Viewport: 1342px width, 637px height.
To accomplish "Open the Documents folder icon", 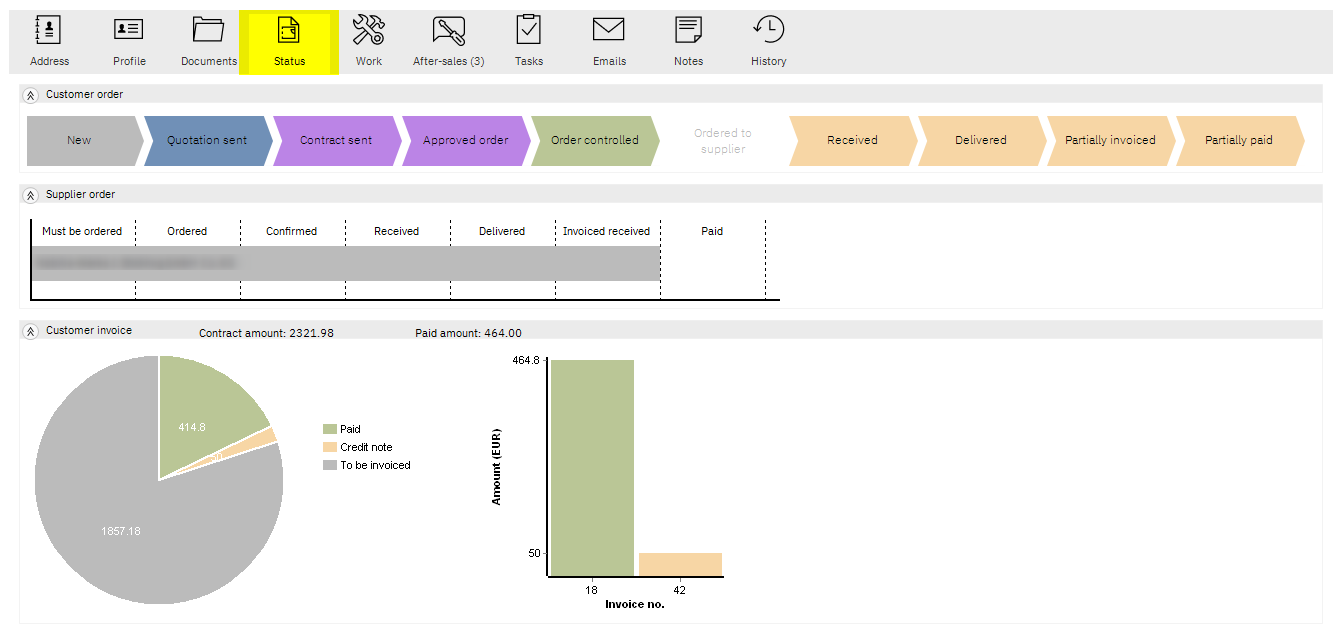I will coord(209,30).
